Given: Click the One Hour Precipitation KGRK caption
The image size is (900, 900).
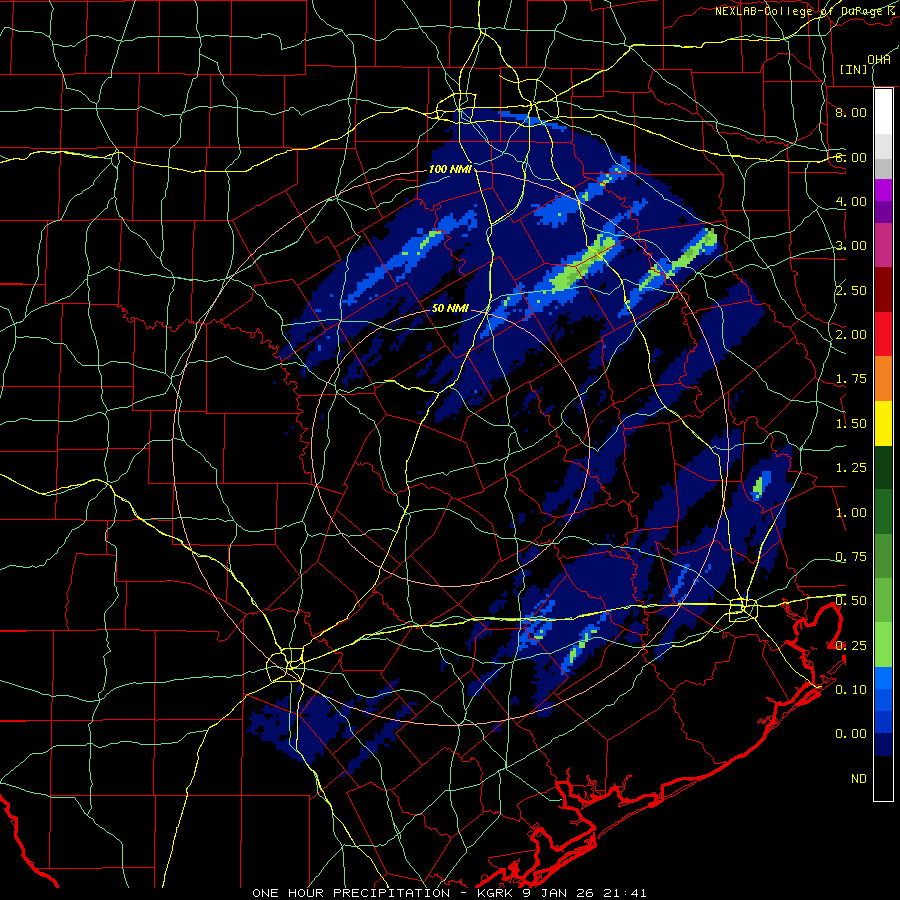Looking at the screenshot, I should pos(449,893).
